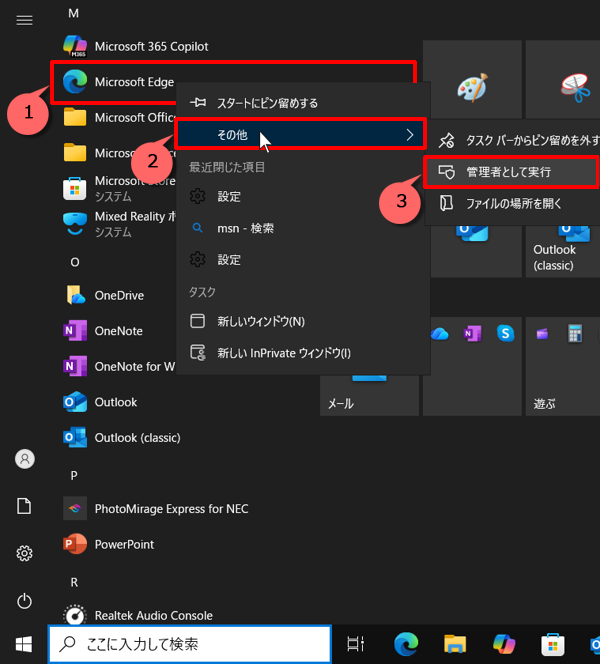This screenshot has width=600, height=664.
Task: Click the Windows Start button
Action: (23, 643)
